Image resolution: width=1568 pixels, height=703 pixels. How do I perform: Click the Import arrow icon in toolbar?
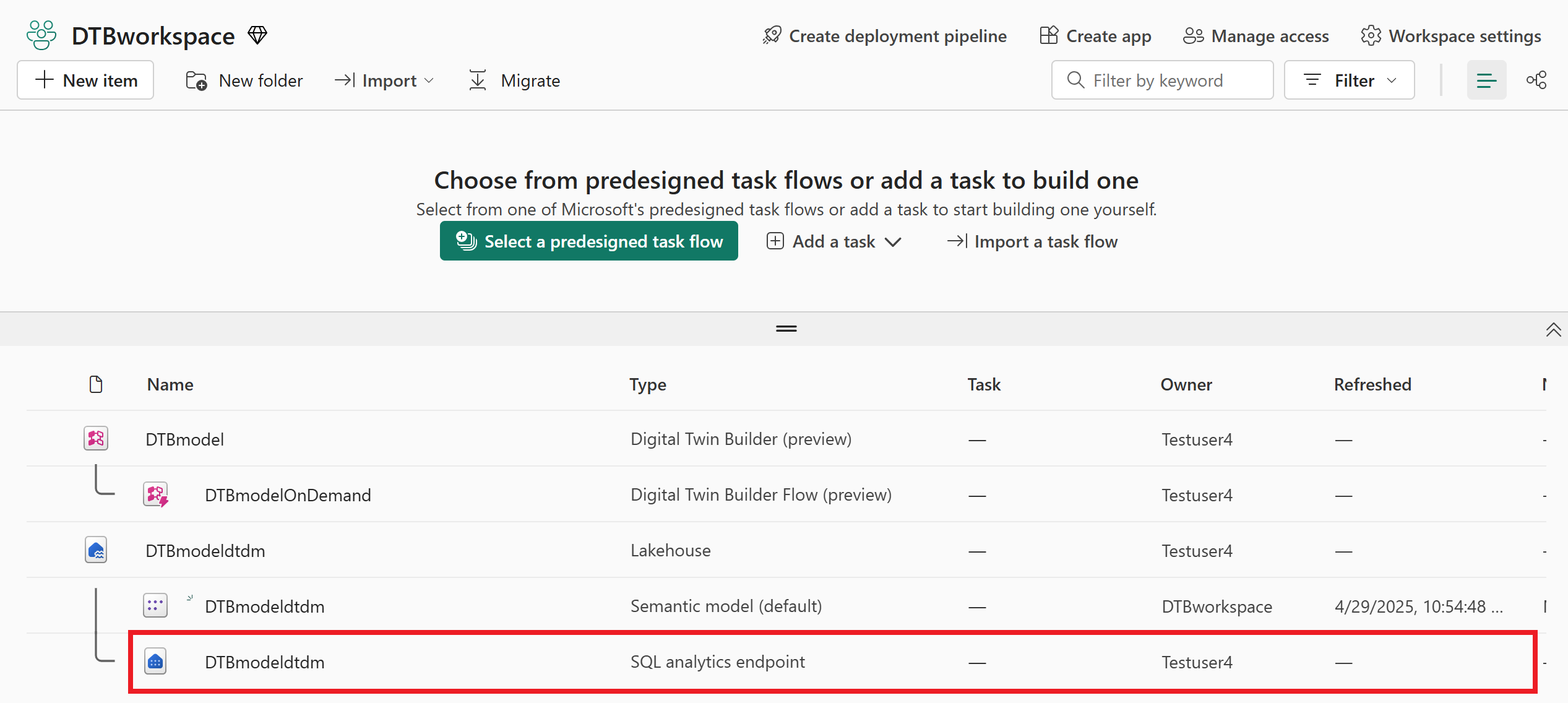click(x=345, y=80)
